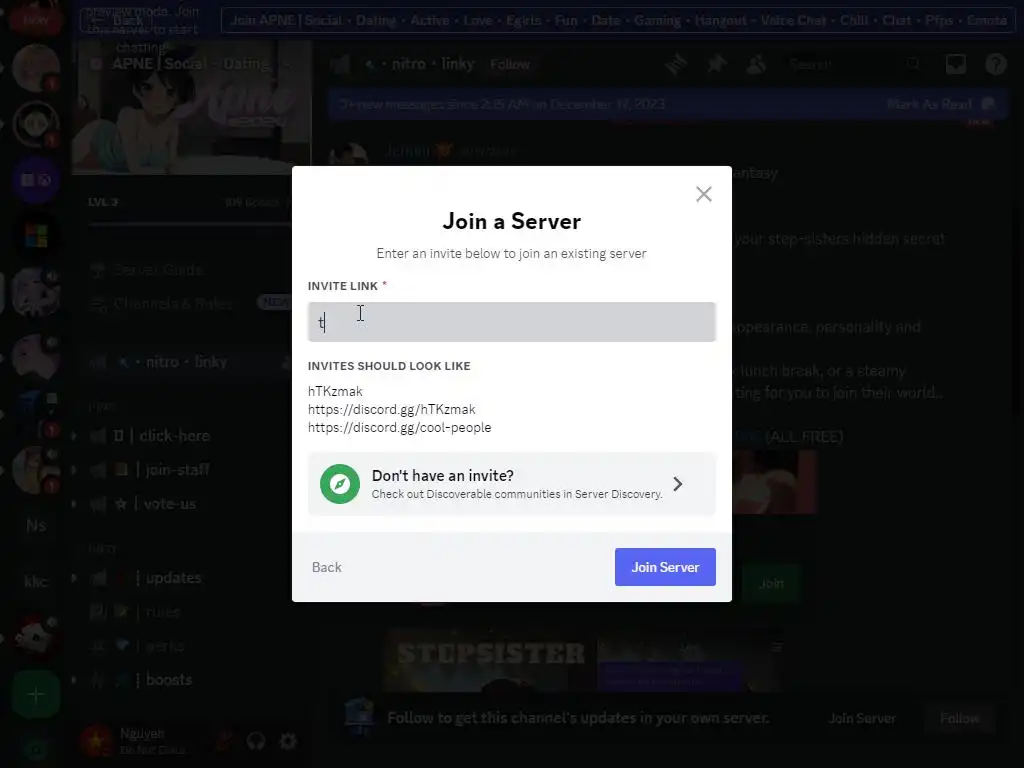Close the Join a Server dialog
The image size is (1024, 768).
point(703,194)
